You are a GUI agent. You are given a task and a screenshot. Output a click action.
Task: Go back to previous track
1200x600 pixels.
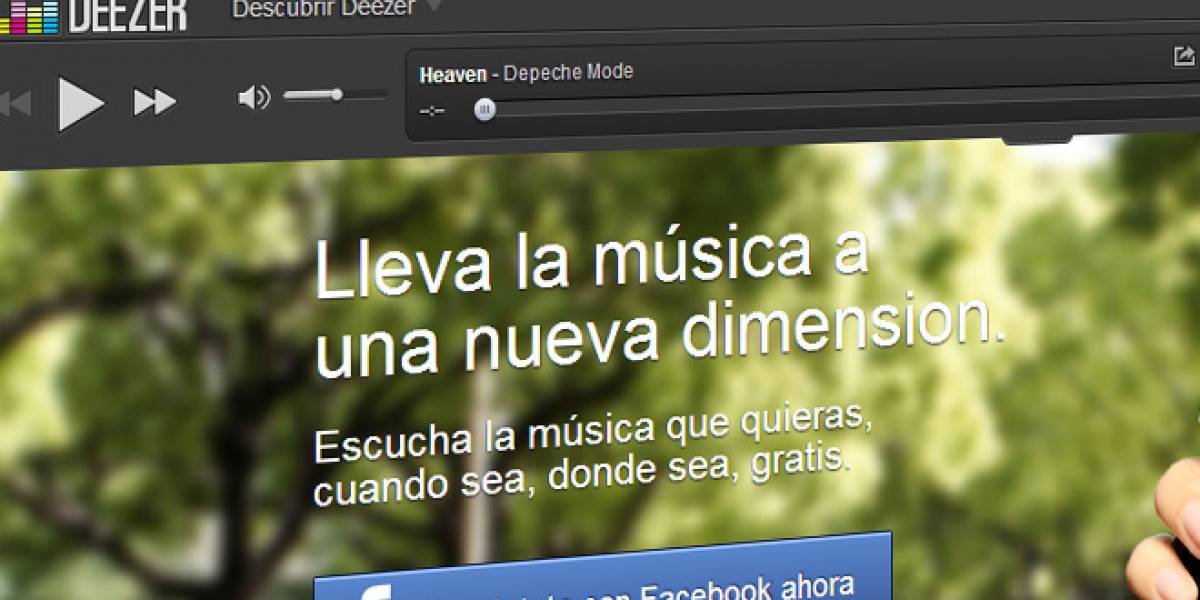(15, 103)
